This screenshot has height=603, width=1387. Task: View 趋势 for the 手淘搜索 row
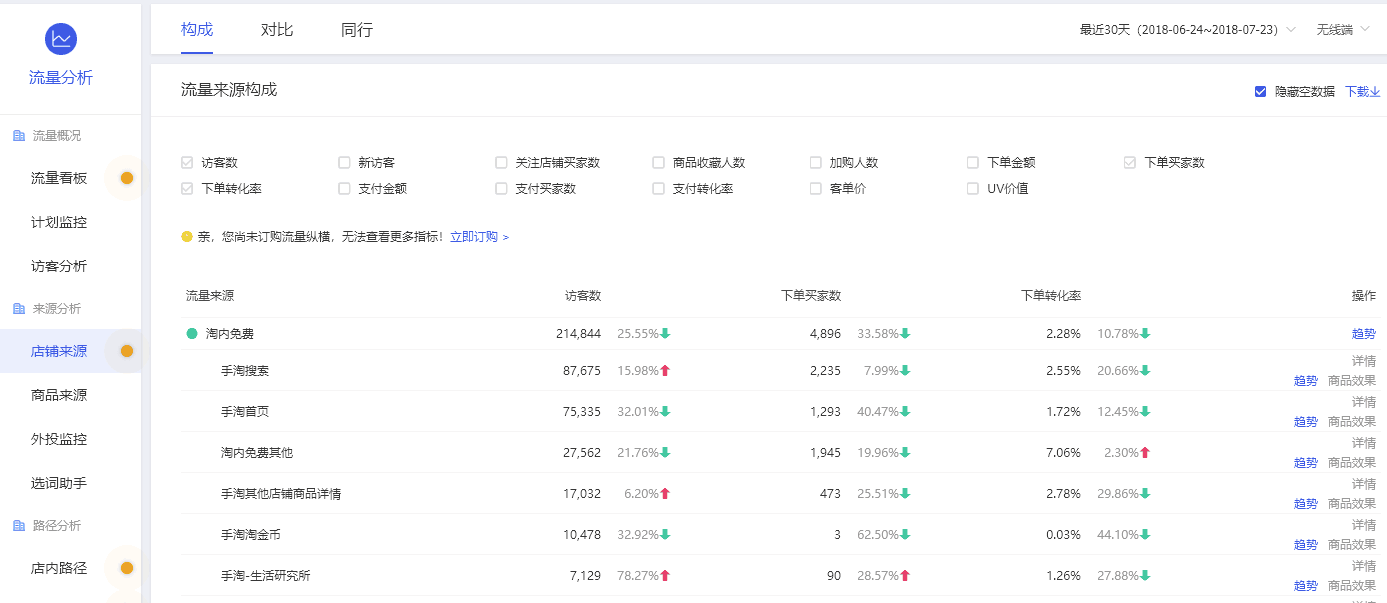[1305, 380]
